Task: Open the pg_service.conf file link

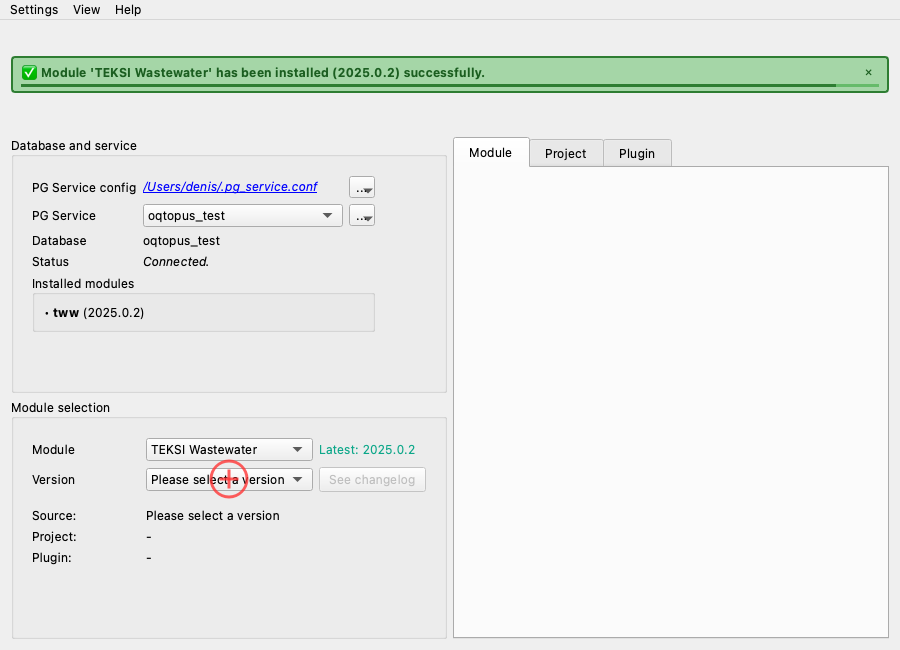Action: pos(230,187)
